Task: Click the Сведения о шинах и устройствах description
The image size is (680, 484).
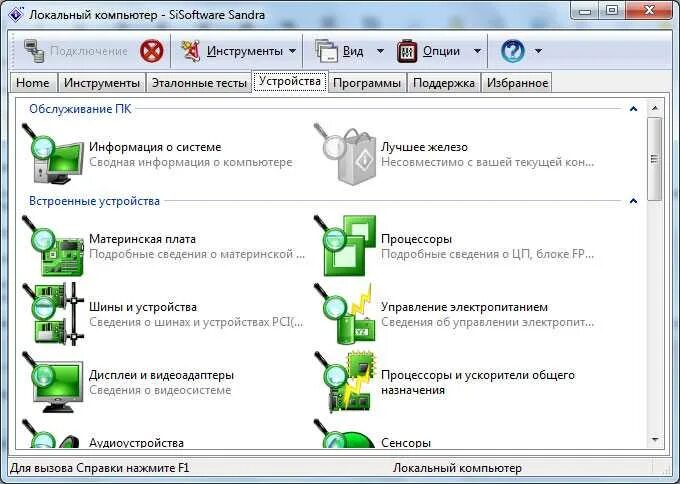Action: click(196, 322)
